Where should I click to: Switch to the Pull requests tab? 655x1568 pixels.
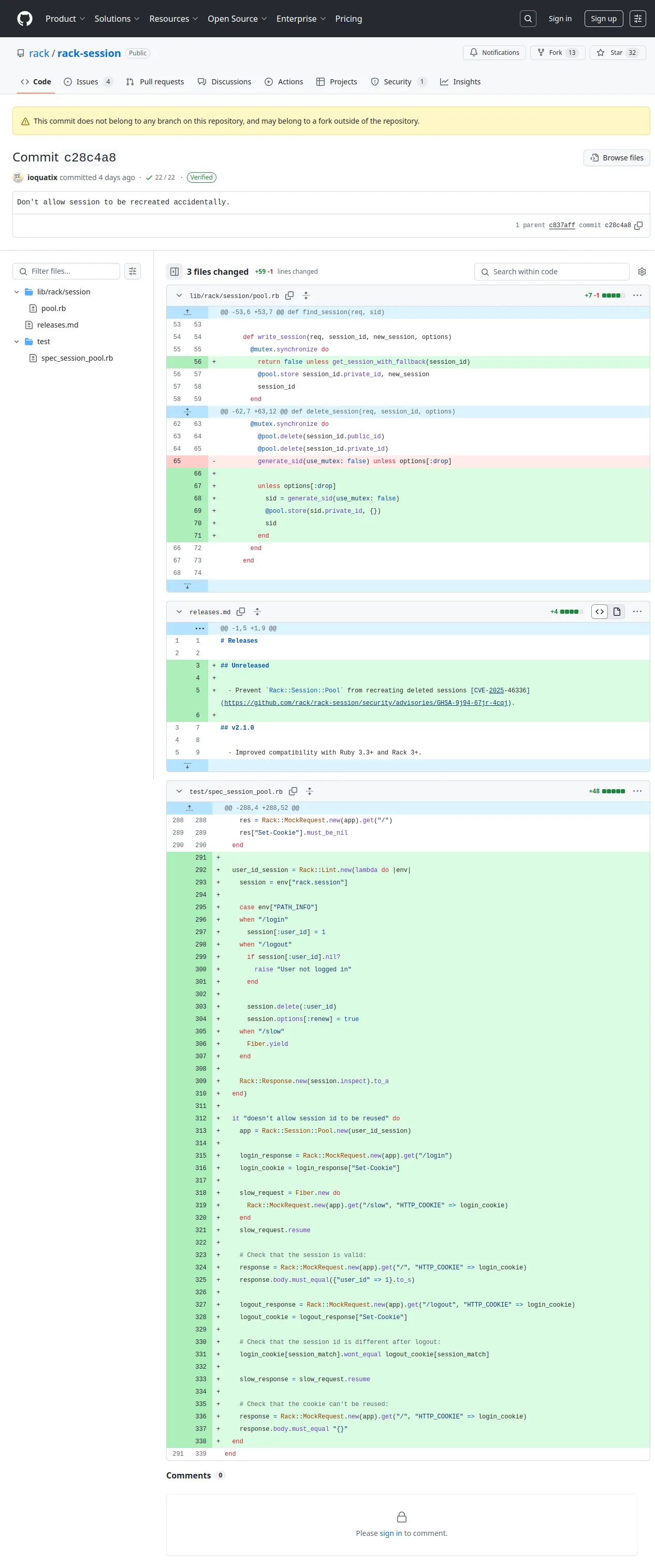pyautogui.click(x=155, y=82)
